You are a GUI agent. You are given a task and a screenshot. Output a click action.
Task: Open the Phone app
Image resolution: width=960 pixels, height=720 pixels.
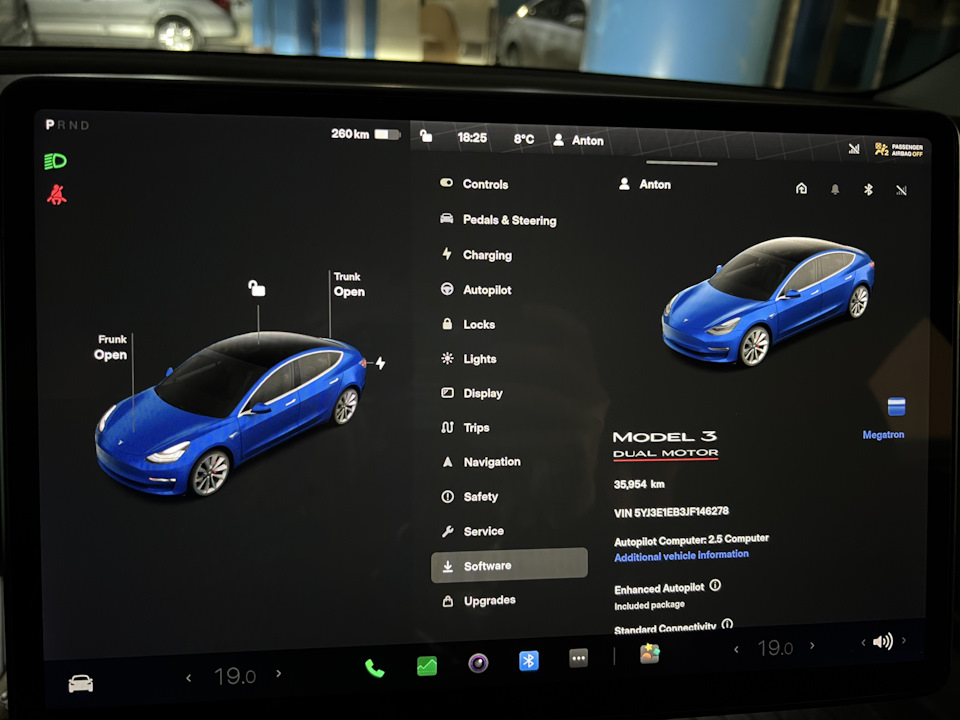tap(374, 668)
